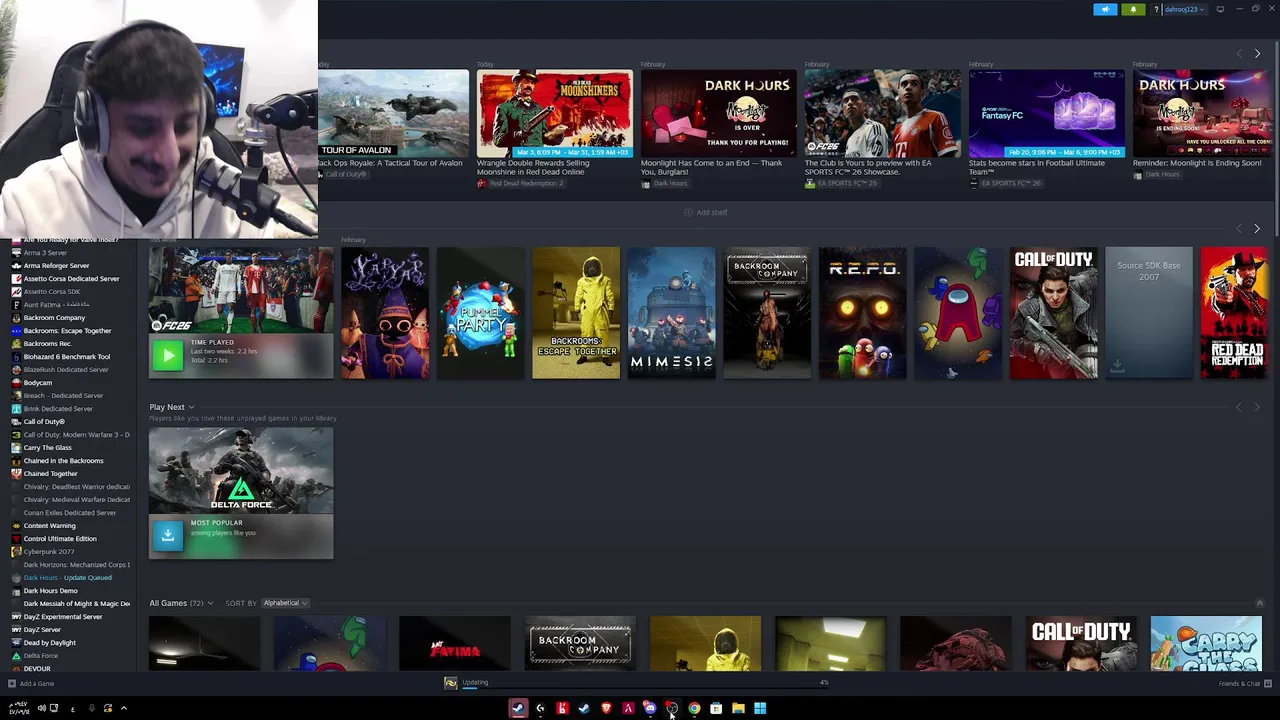Select Red Dead Redemption cover
The width and height of the screenshot is (1280, 720).
click(x=1234, y=313)
